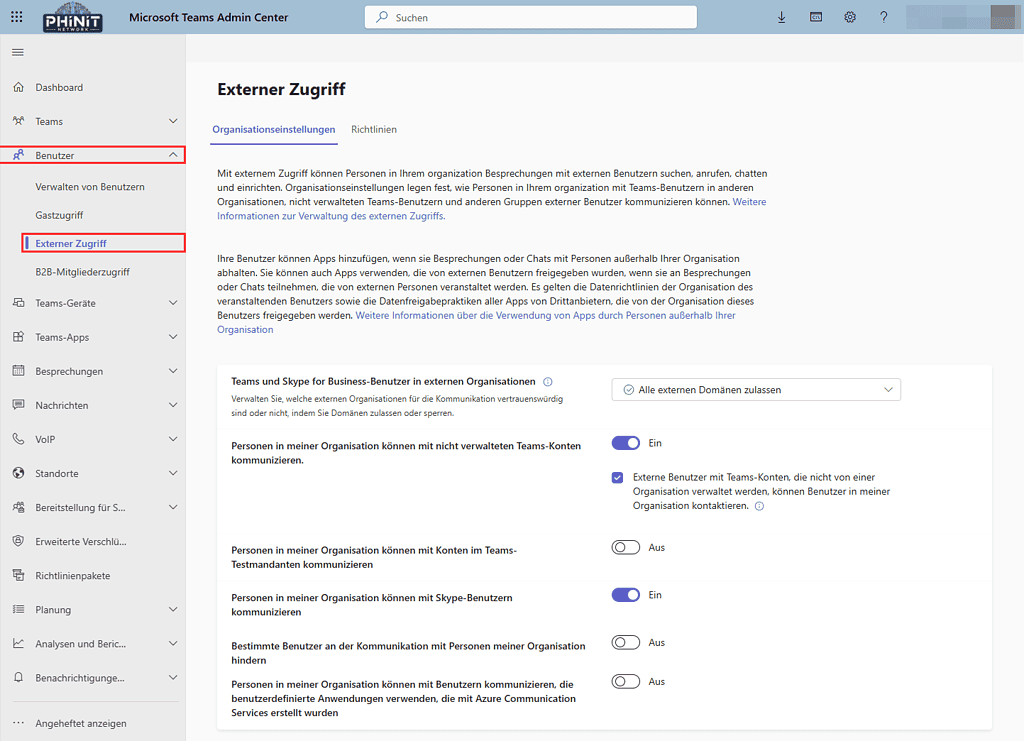Screen dimensions: 1024x741
Task: Click the Suchen search field
Action: coord(530,17)
